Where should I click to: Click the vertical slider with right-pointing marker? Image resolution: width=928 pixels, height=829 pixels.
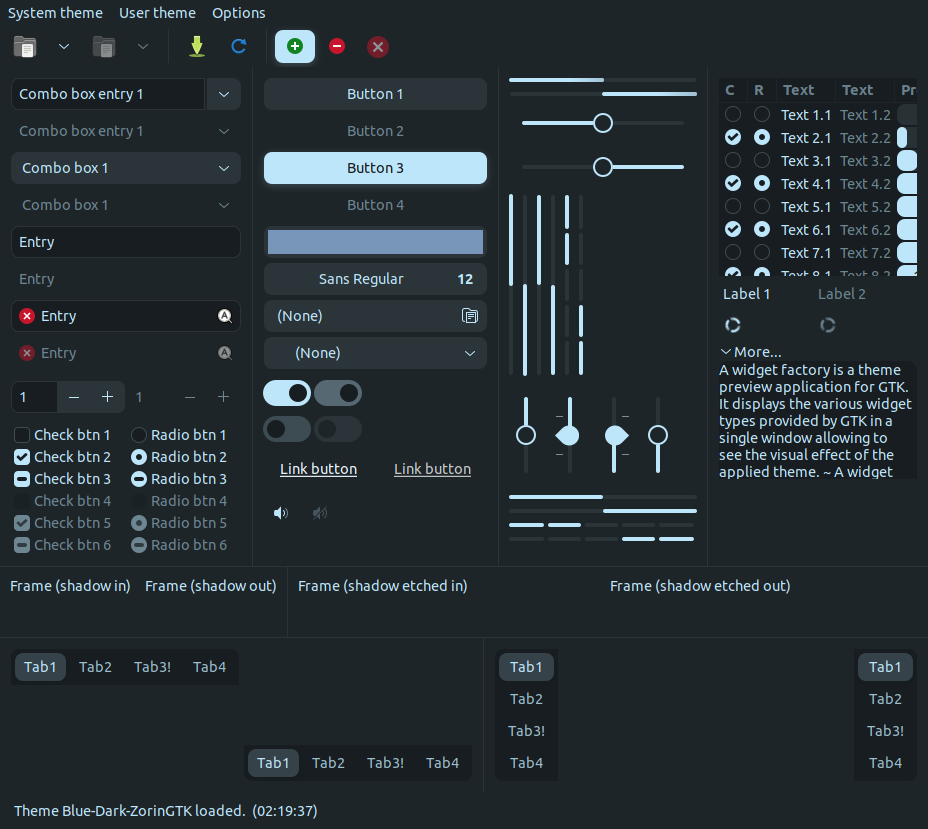coord(614,436)
